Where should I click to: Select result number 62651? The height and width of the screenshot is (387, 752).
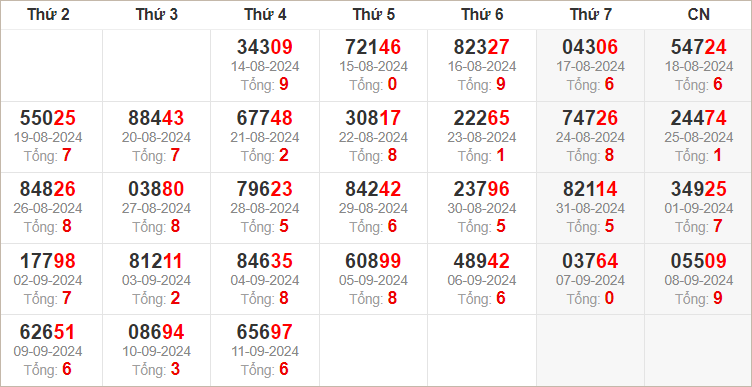point(48,332)
